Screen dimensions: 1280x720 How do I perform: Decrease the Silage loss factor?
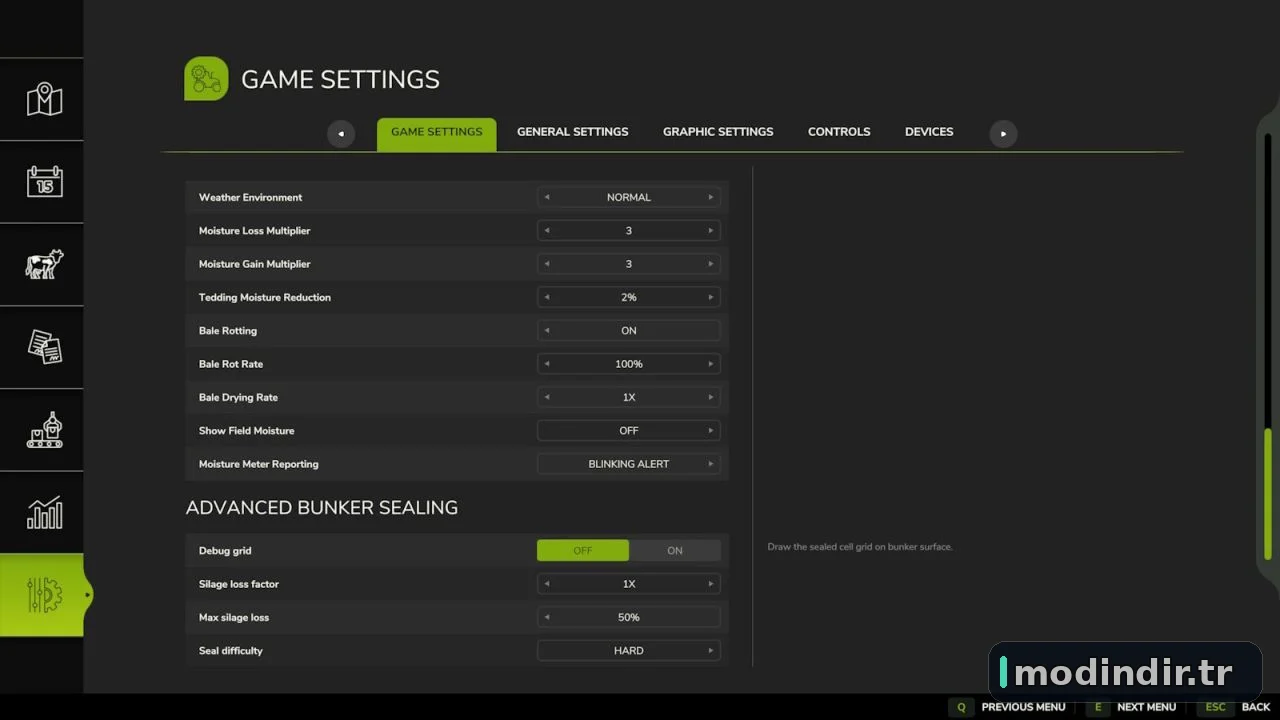tap(546, 584)
